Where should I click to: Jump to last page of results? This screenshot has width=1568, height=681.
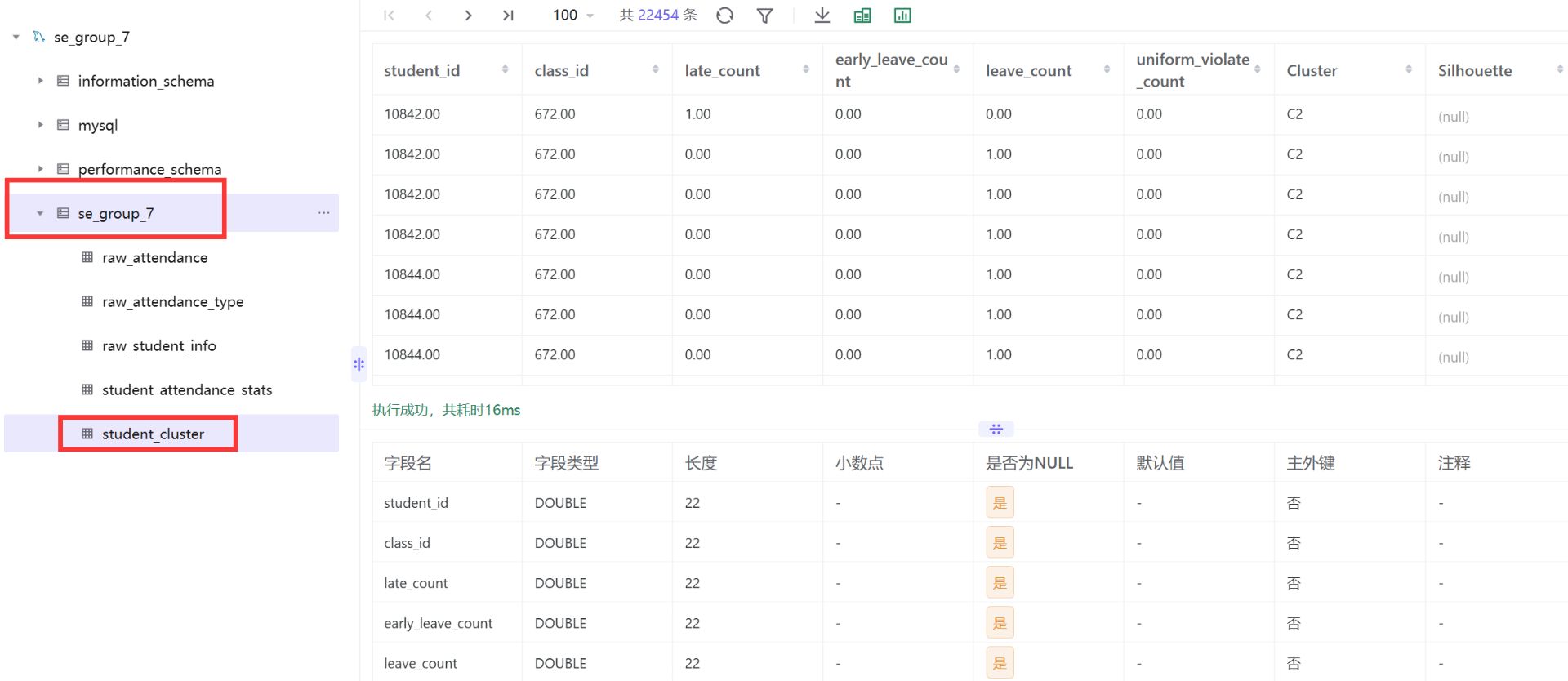[x=508, y=15]
